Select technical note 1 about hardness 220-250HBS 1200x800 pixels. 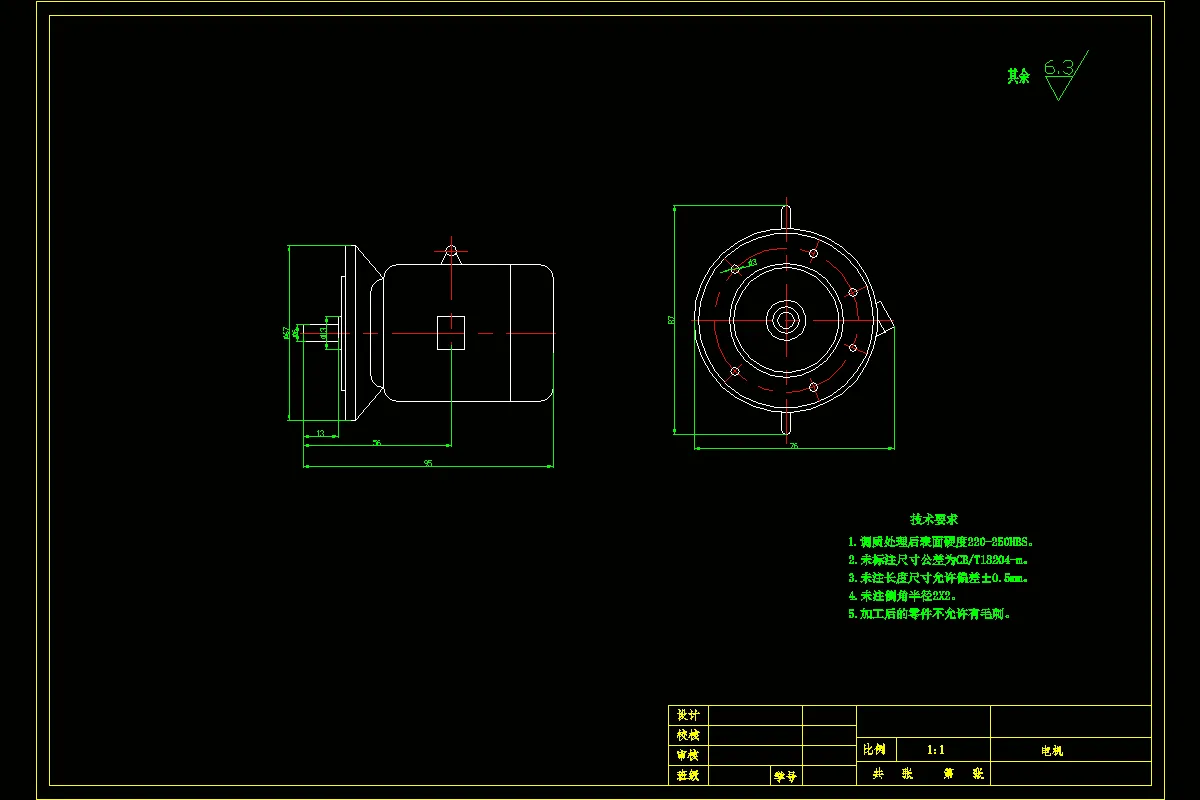pos(941,541)
